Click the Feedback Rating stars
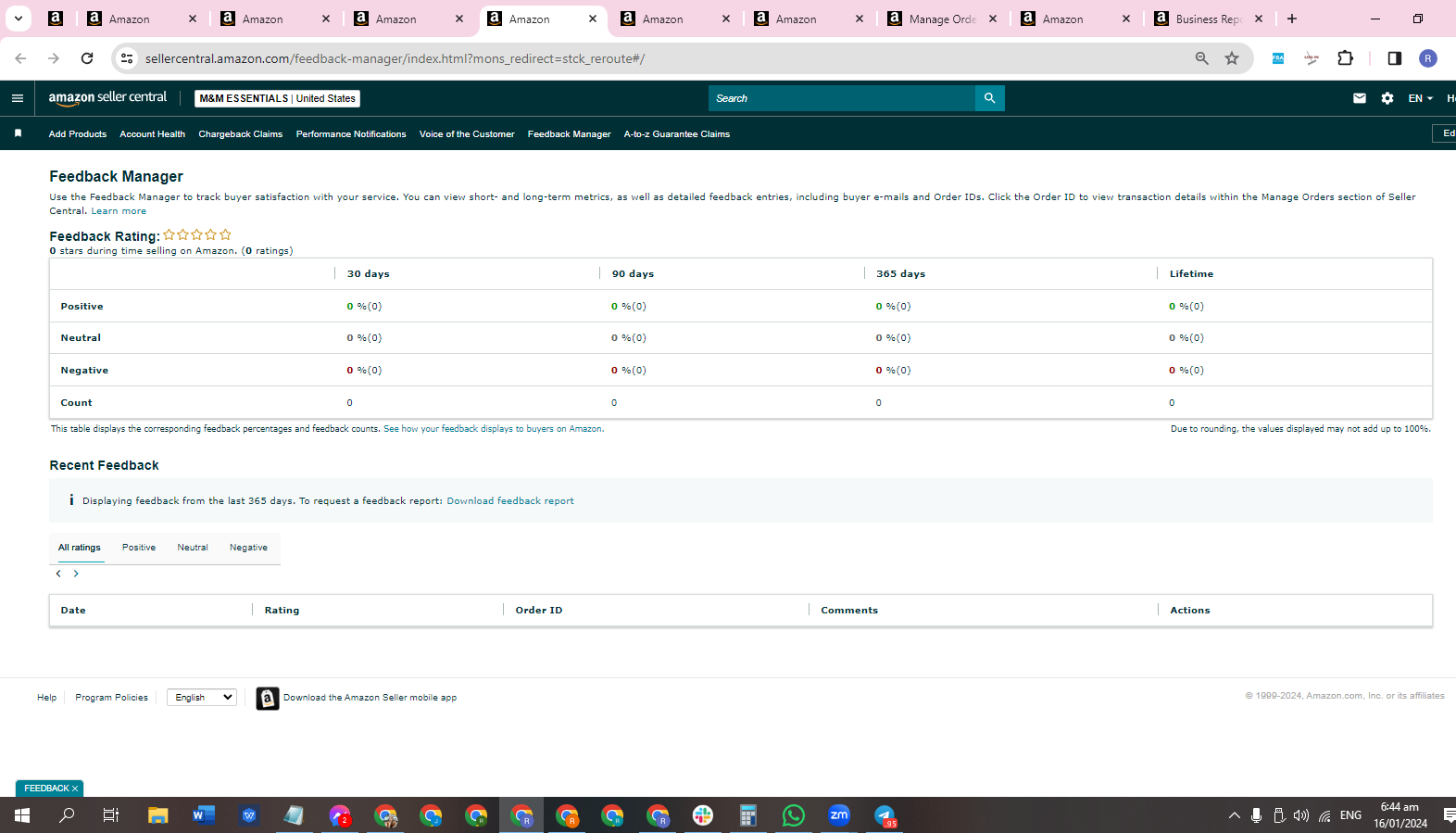The width and height of the screenshot is (1456, 833). coord(196,235)
